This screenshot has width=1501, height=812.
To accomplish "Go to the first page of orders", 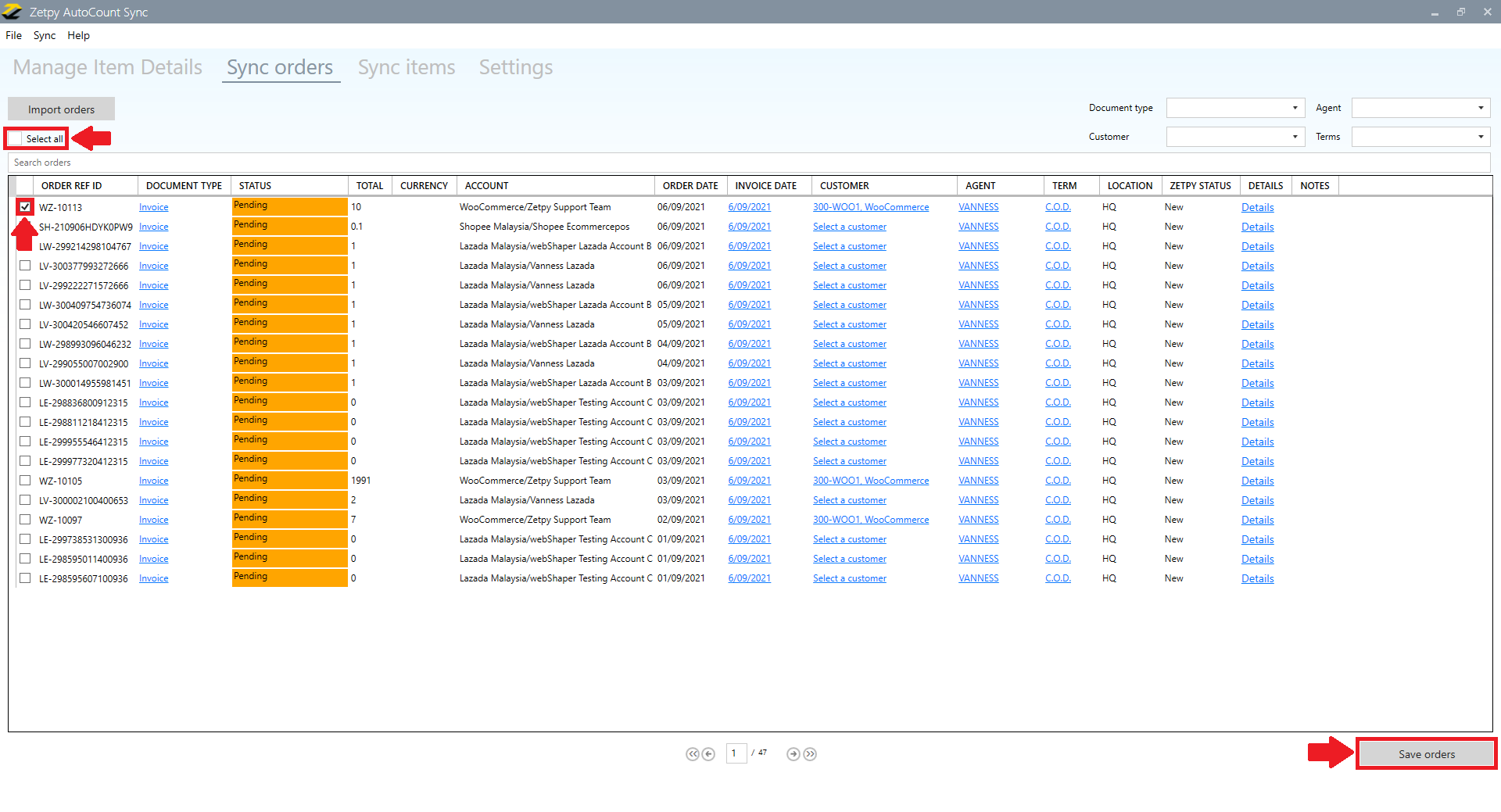I will (692, 754).
